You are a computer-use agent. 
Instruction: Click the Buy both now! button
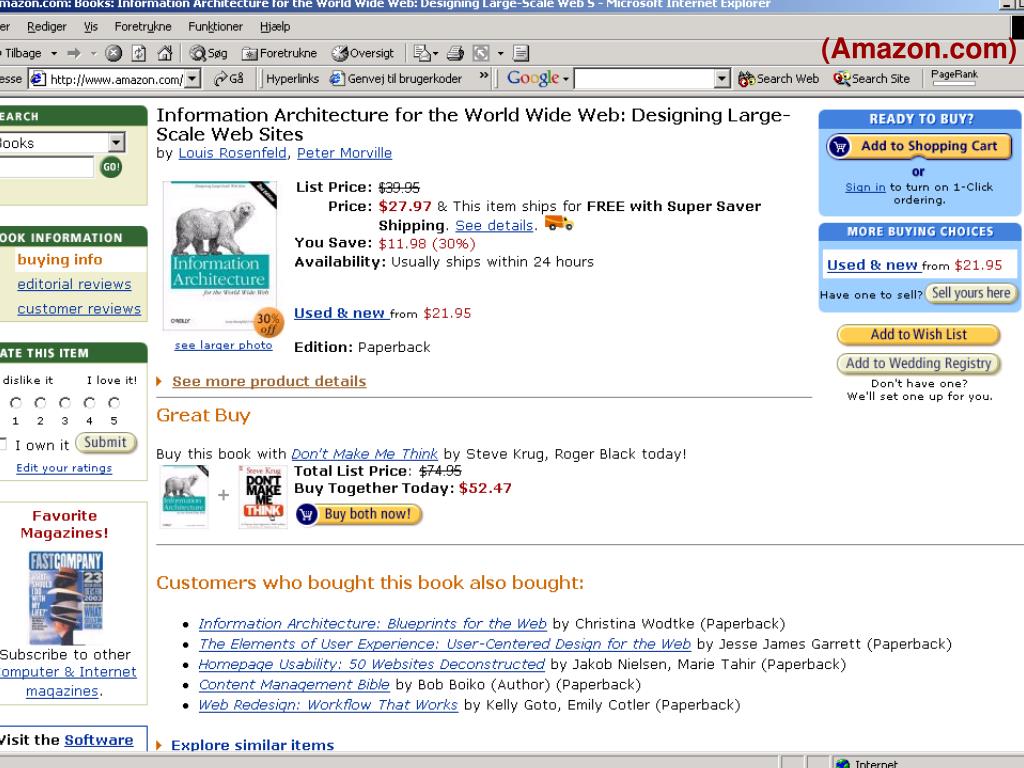(359, 515)
